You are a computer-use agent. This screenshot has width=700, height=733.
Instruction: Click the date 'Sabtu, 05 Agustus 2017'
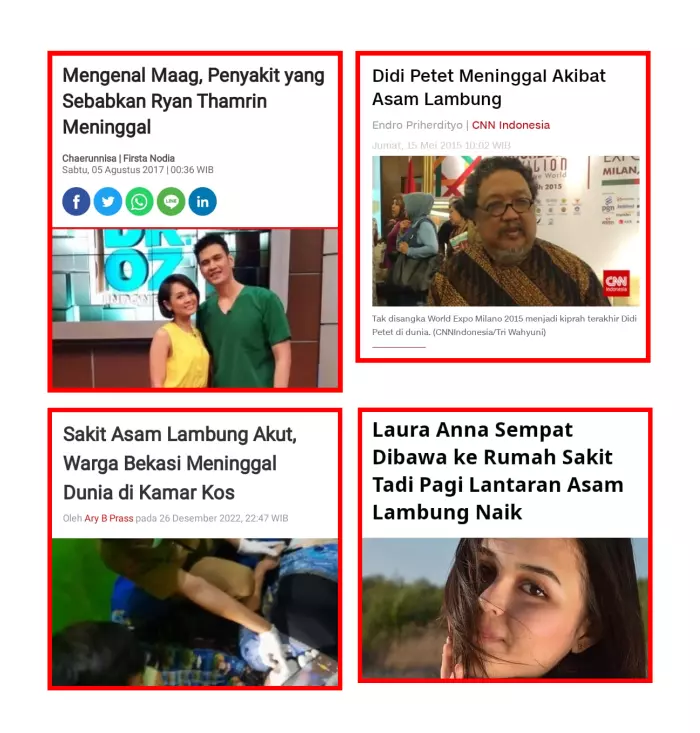coord(113,170)
